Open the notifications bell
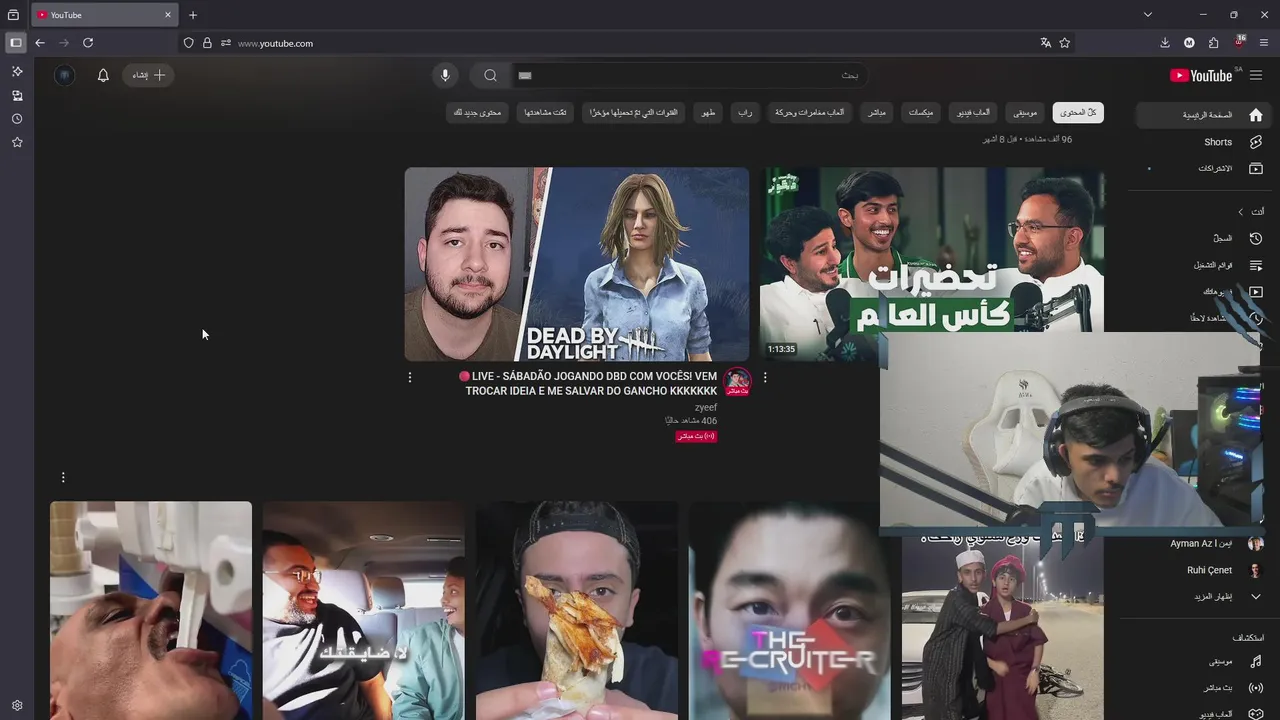The image size is (1280, 720). point(103,75)
